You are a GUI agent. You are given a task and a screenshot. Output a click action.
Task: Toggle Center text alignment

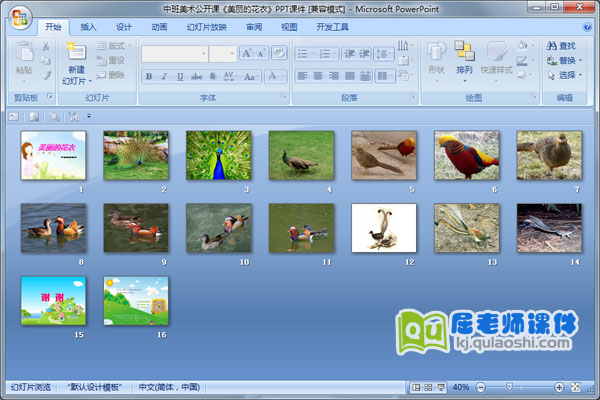point(318,76)
